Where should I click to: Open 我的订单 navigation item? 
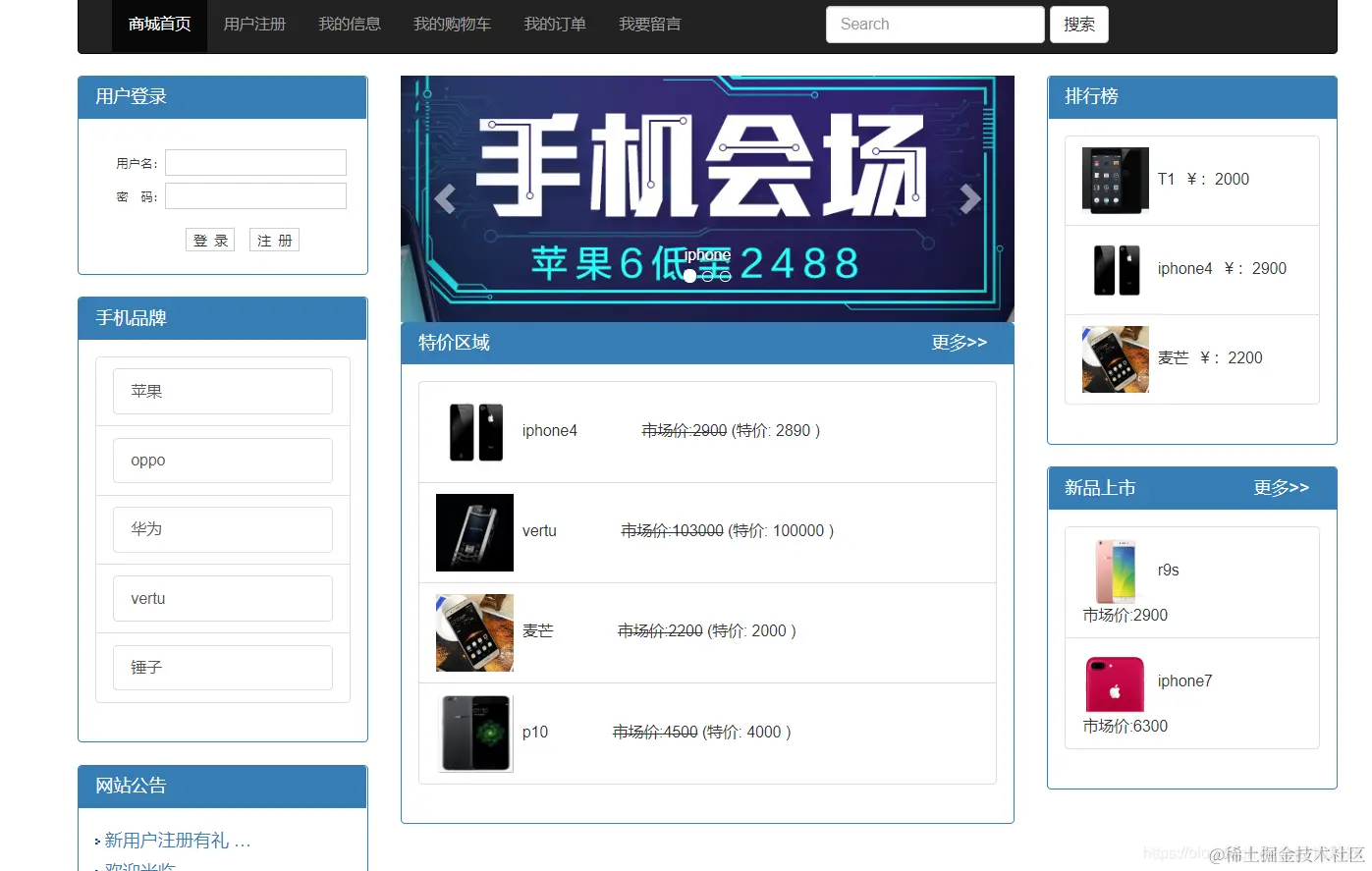click(555, 25)
